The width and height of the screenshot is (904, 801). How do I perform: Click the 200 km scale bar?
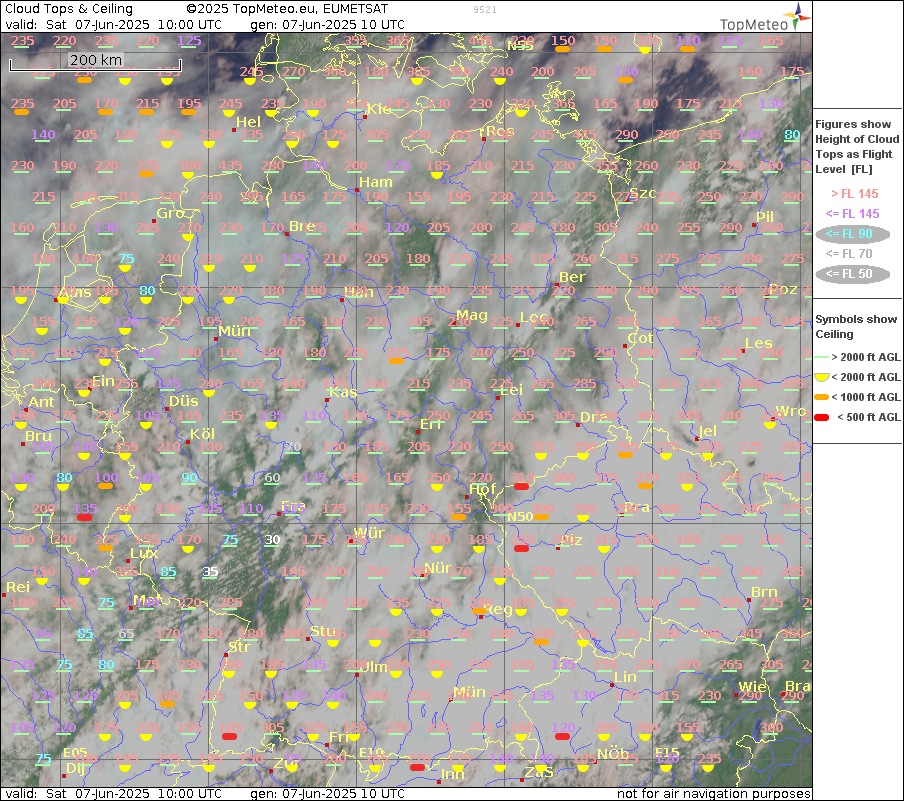96,63
